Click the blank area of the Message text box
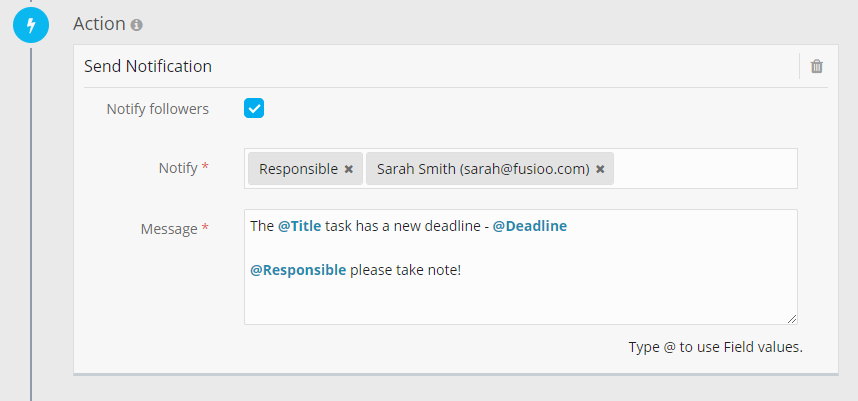This screenshot has height=401, width=858. pyautogui.click(x=520, y=298)
